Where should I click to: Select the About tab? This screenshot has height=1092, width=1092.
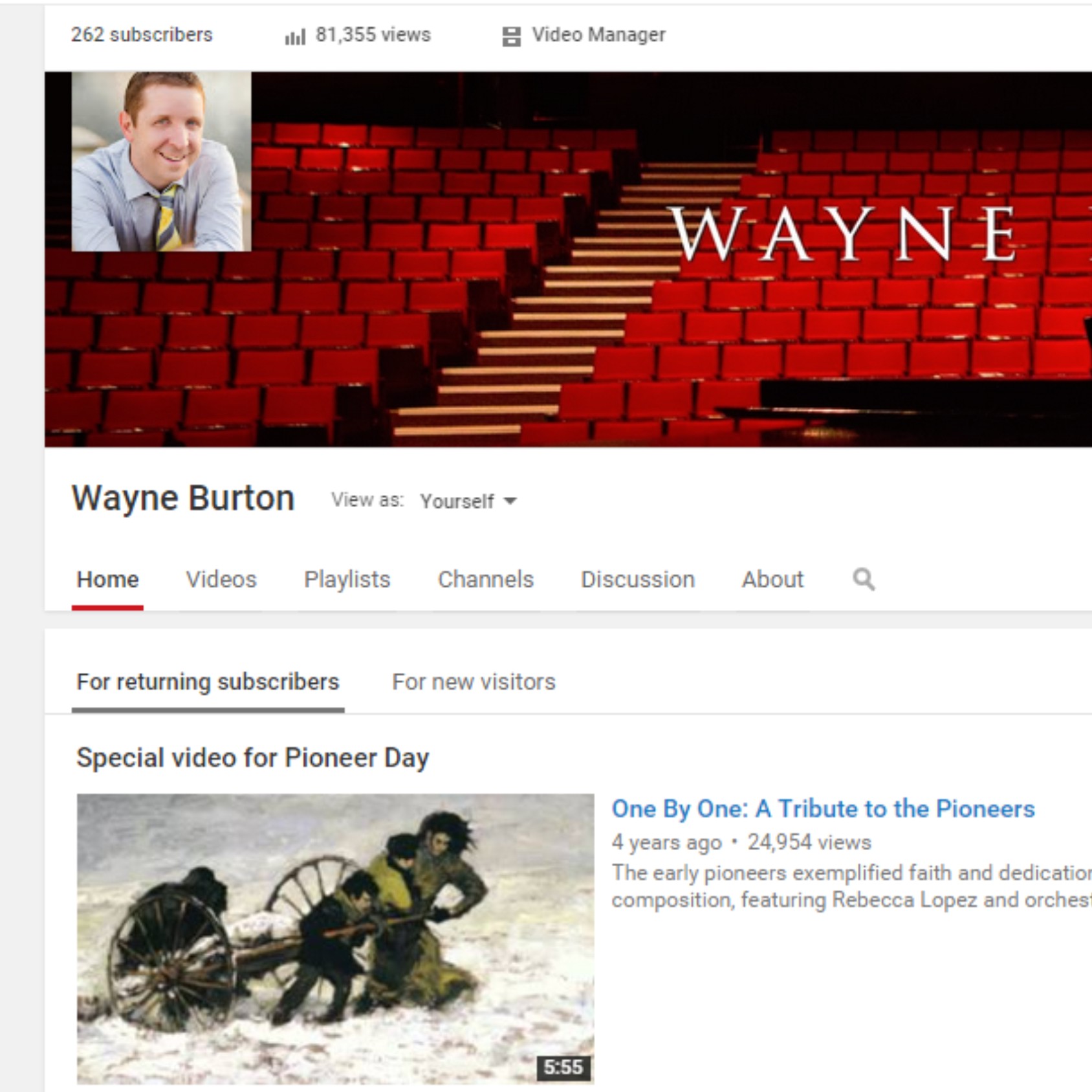pos(772,579)
